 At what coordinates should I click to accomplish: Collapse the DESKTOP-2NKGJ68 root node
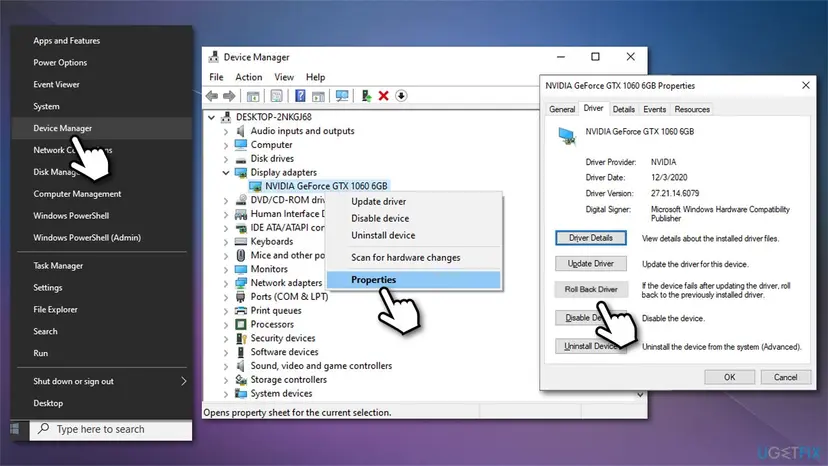click(x=211, y=117)
